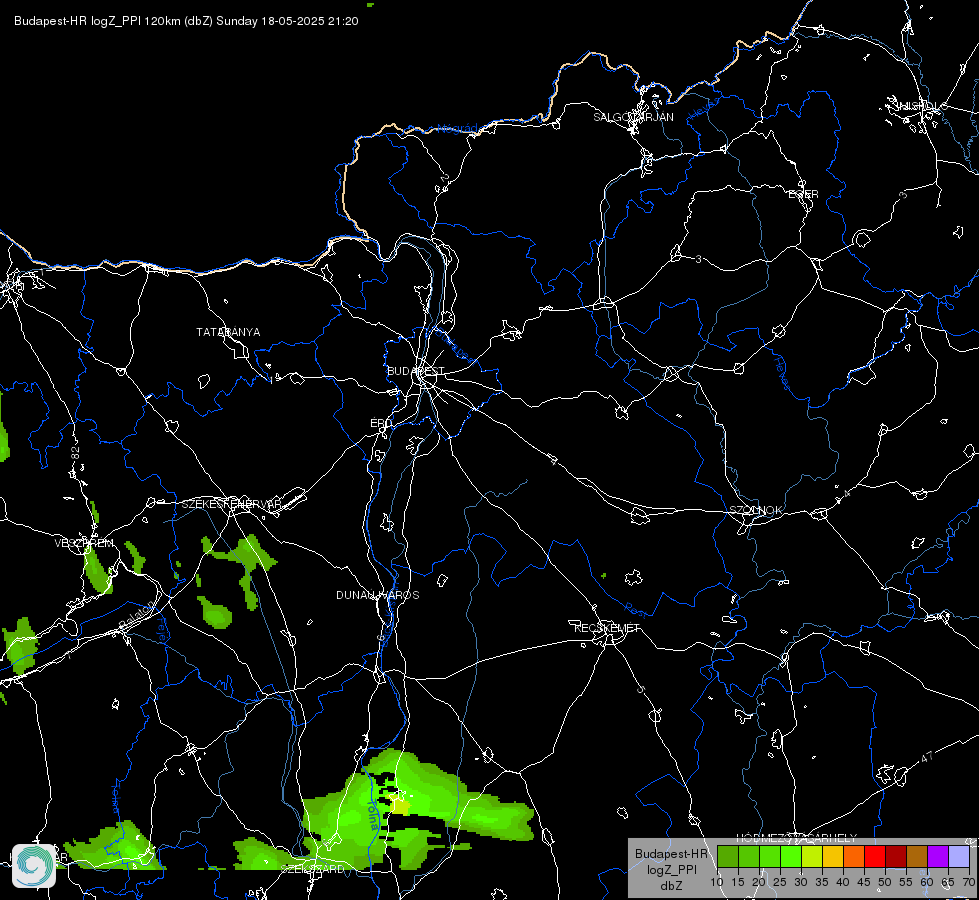Pick the 15-20 dBZ green legend swatch
The image size is (979, 900).
pos(749,856)
